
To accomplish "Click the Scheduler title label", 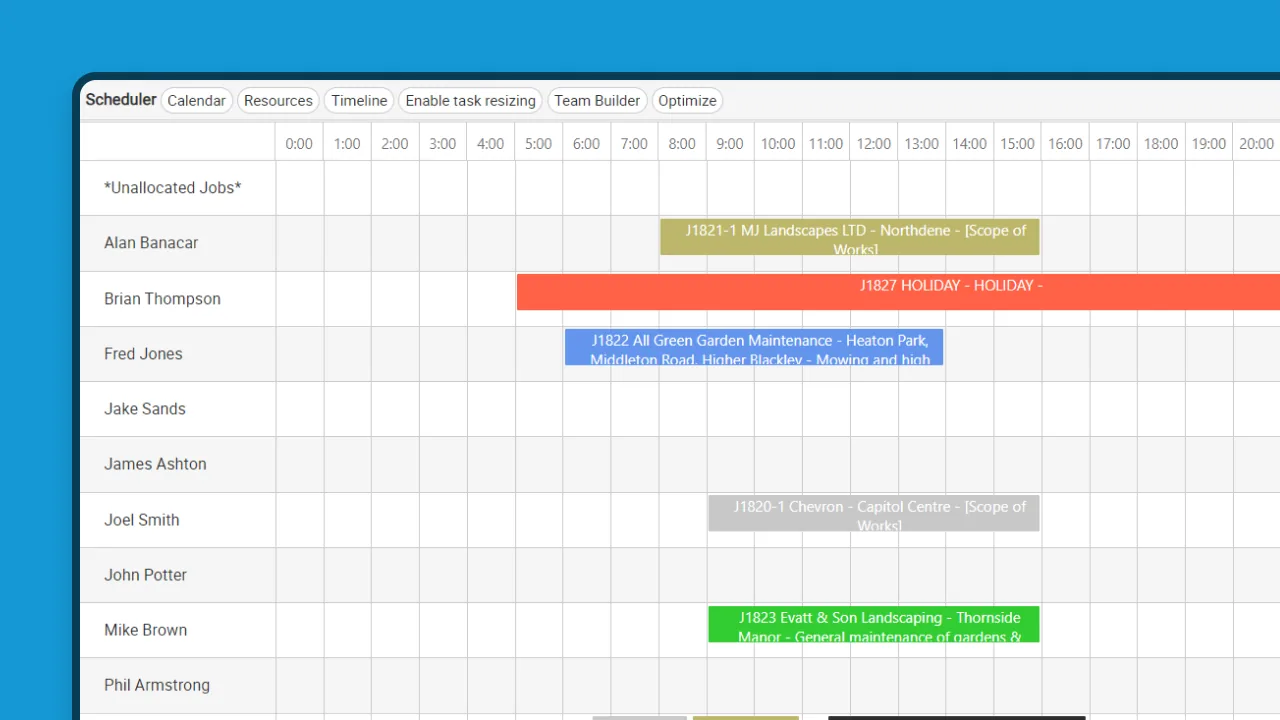I will [121, 99].
